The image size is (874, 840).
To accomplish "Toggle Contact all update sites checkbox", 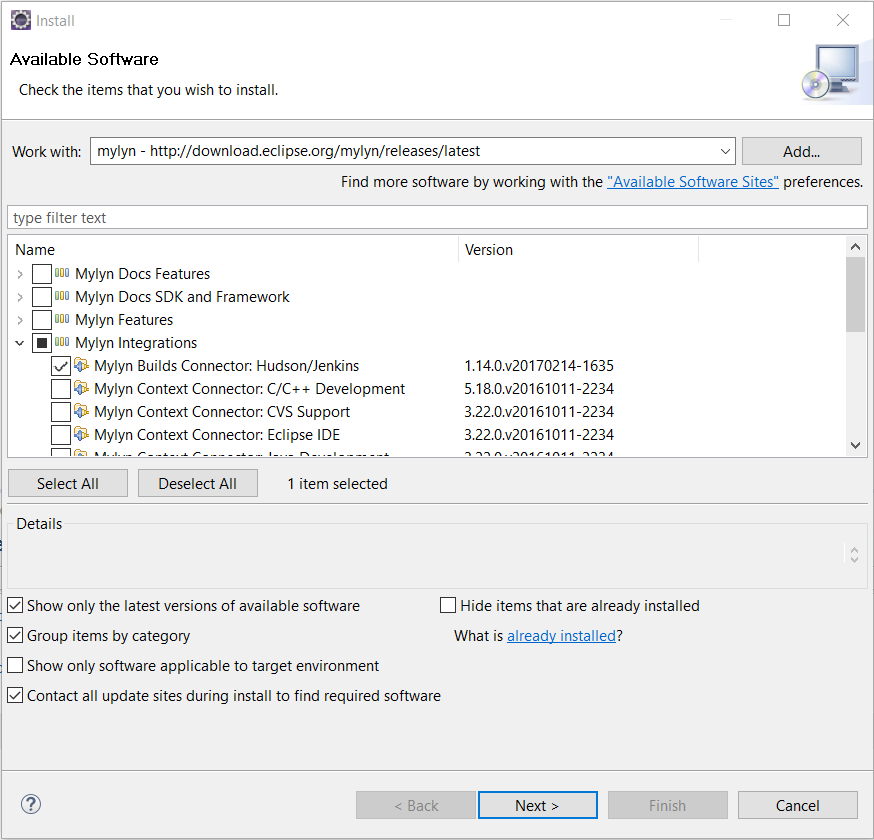I will pos(15,696).
